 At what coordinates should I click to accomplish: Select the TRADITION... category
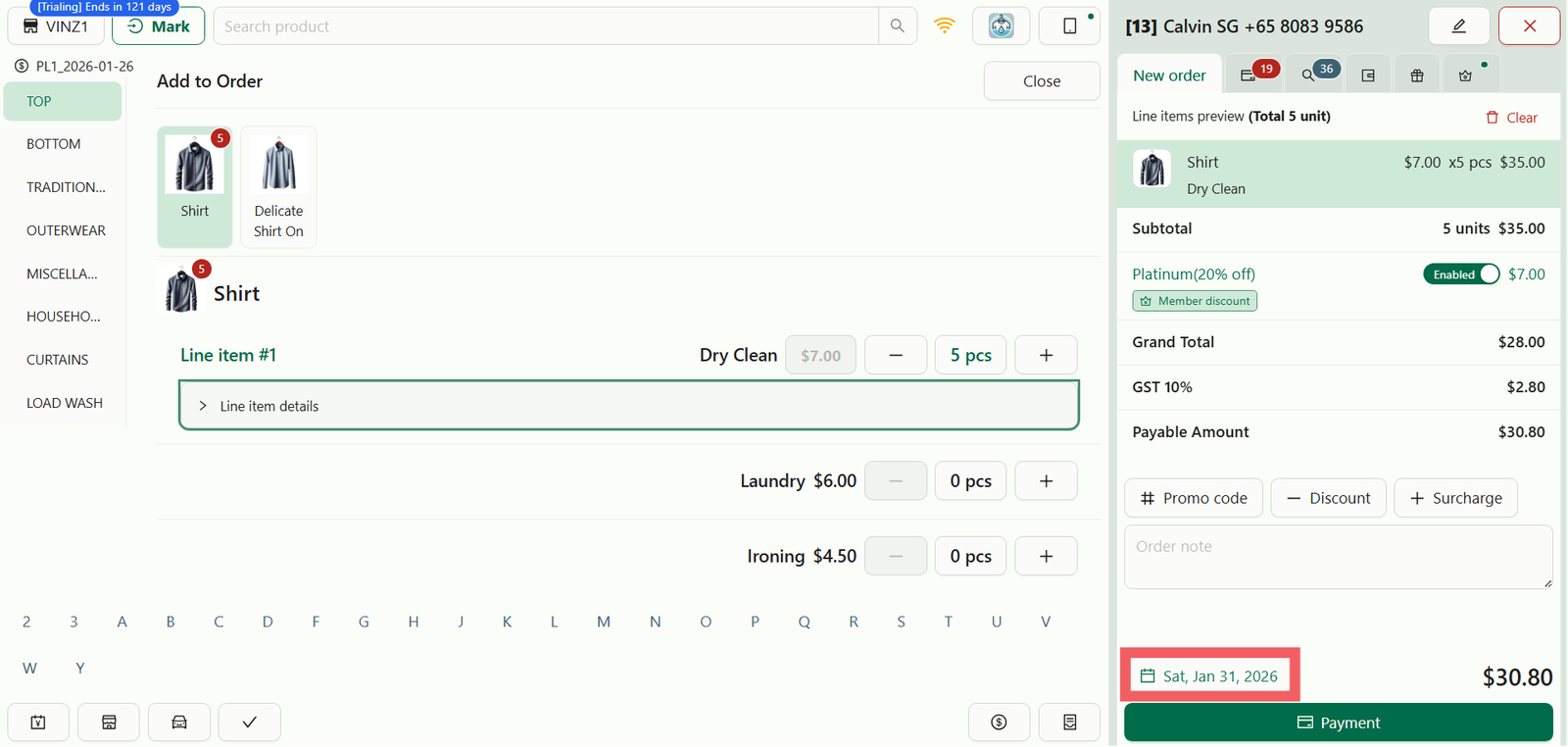[63, 187]
